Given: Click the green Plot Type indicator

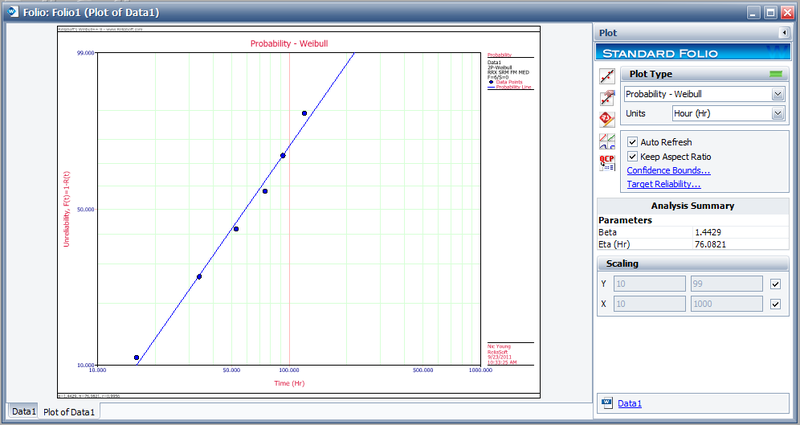Looking at the screenshot, I should 776,74.
